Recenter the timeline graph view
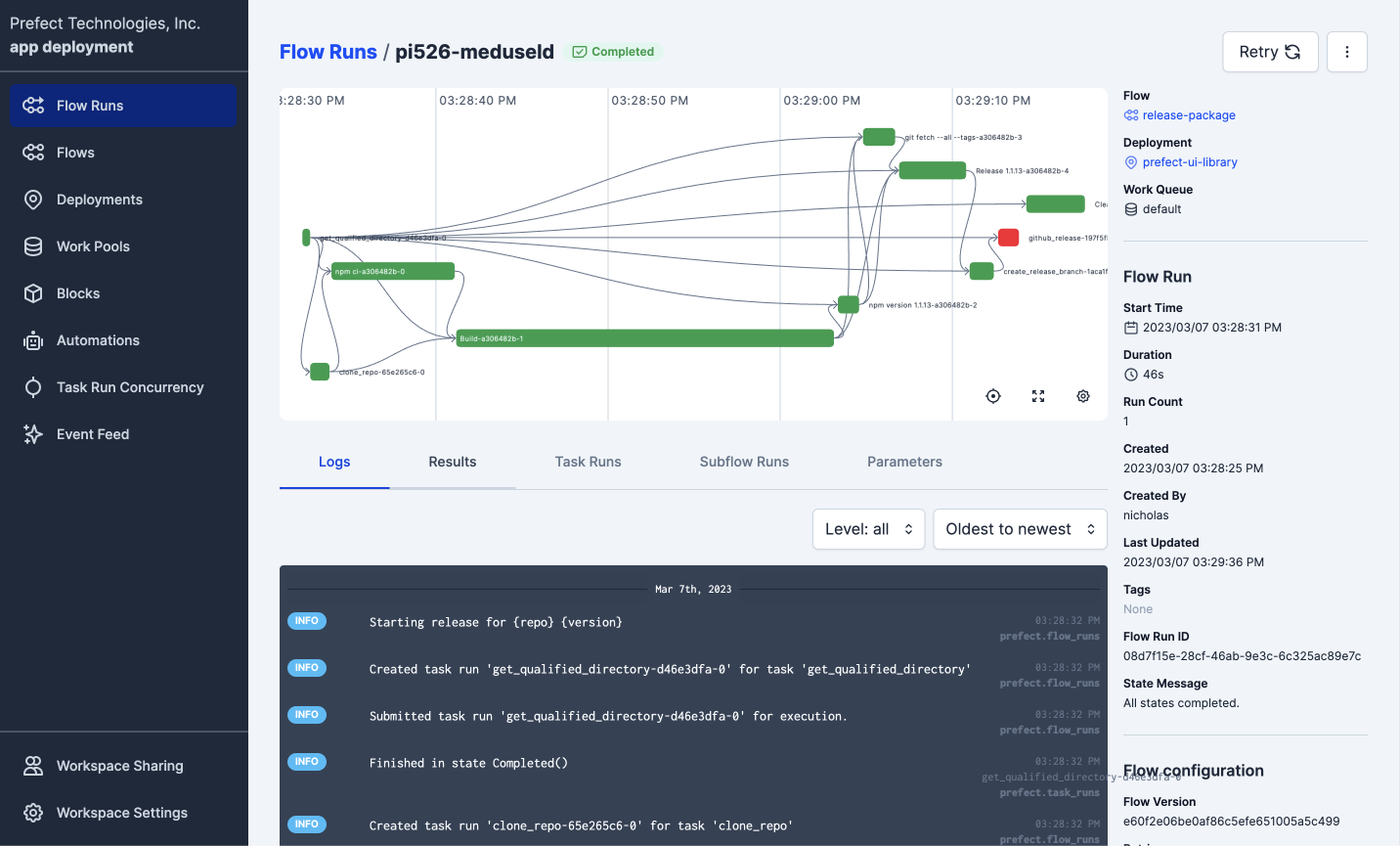 tap(993, 396)
